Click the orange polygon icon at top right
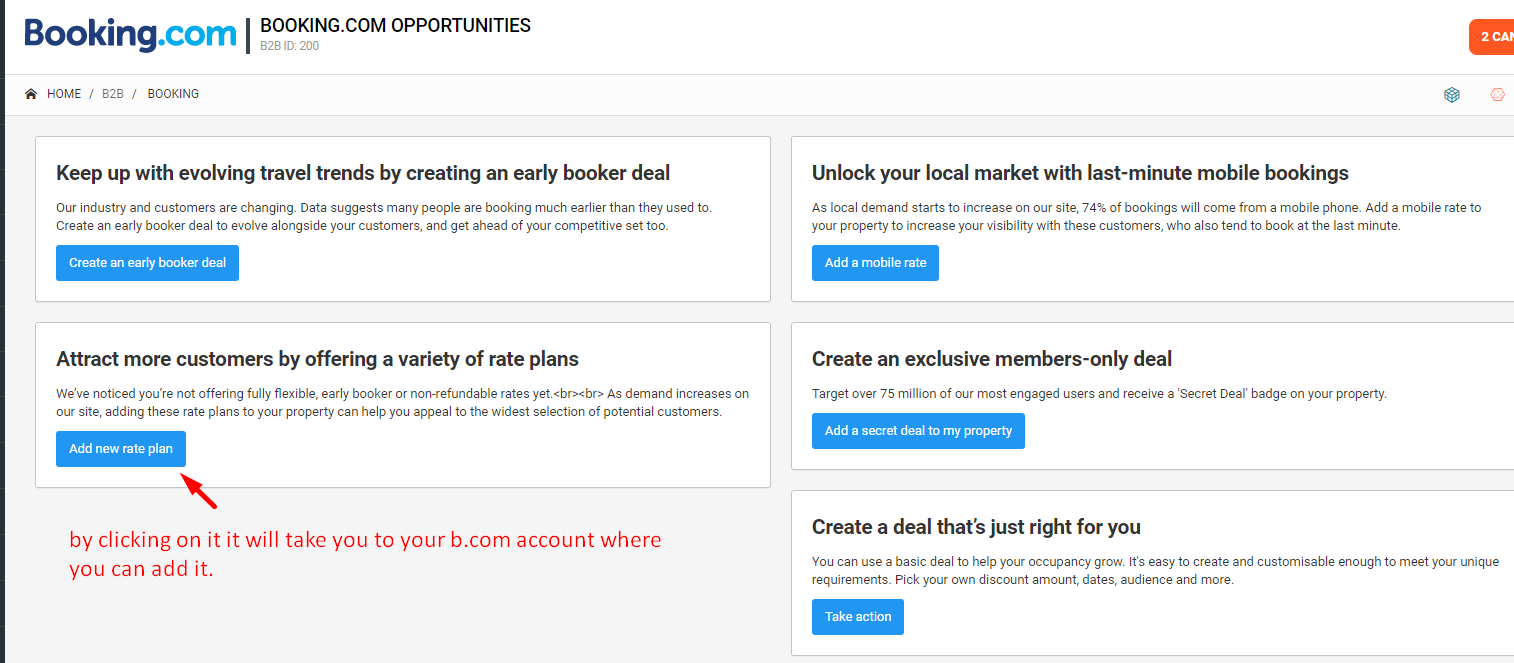This screenshot has width=1514, height=663. click(x=1497, y=95)
